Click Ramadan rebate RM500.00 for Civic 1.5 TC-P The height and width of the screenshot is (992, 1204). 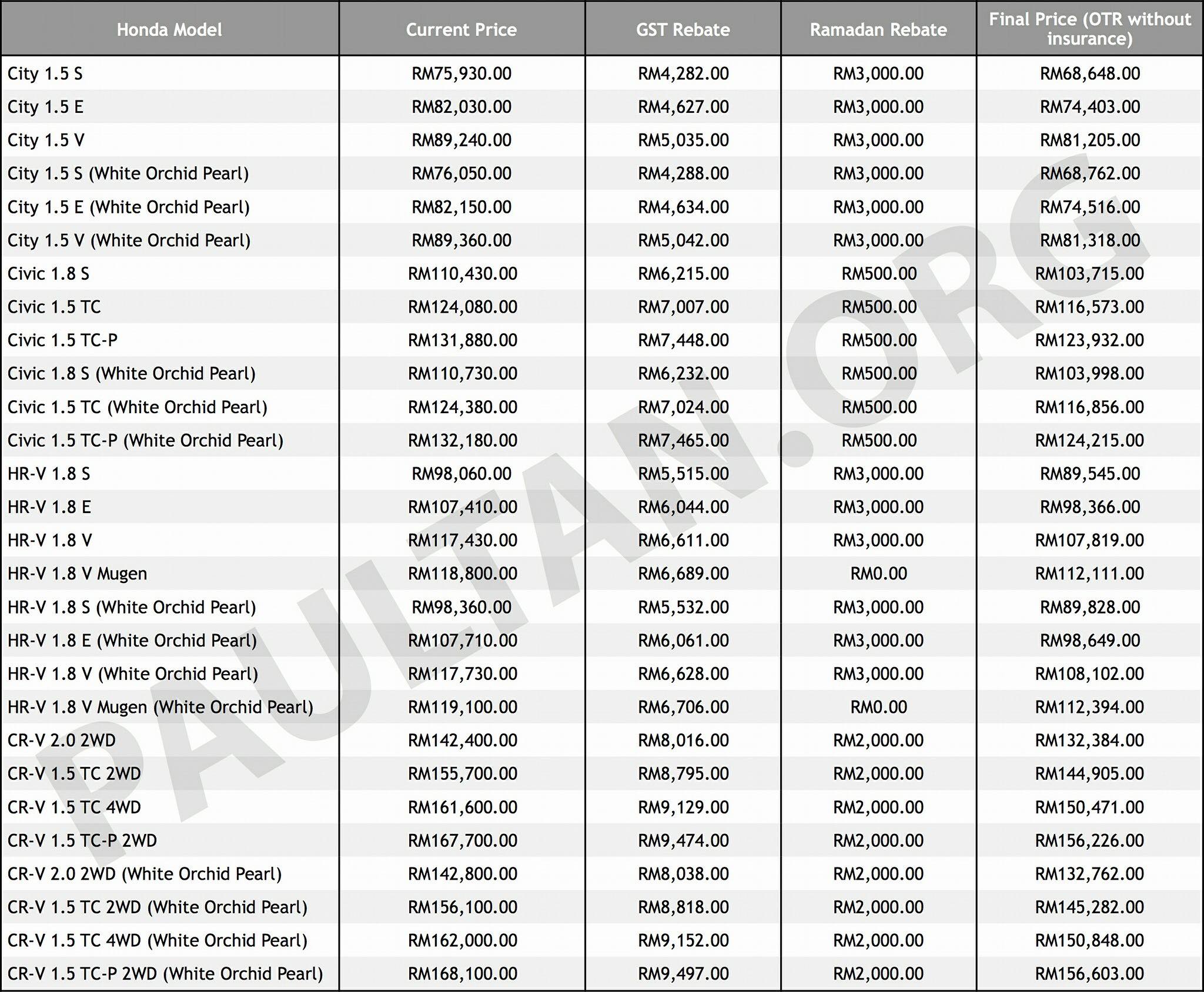[x=879, y=340]
